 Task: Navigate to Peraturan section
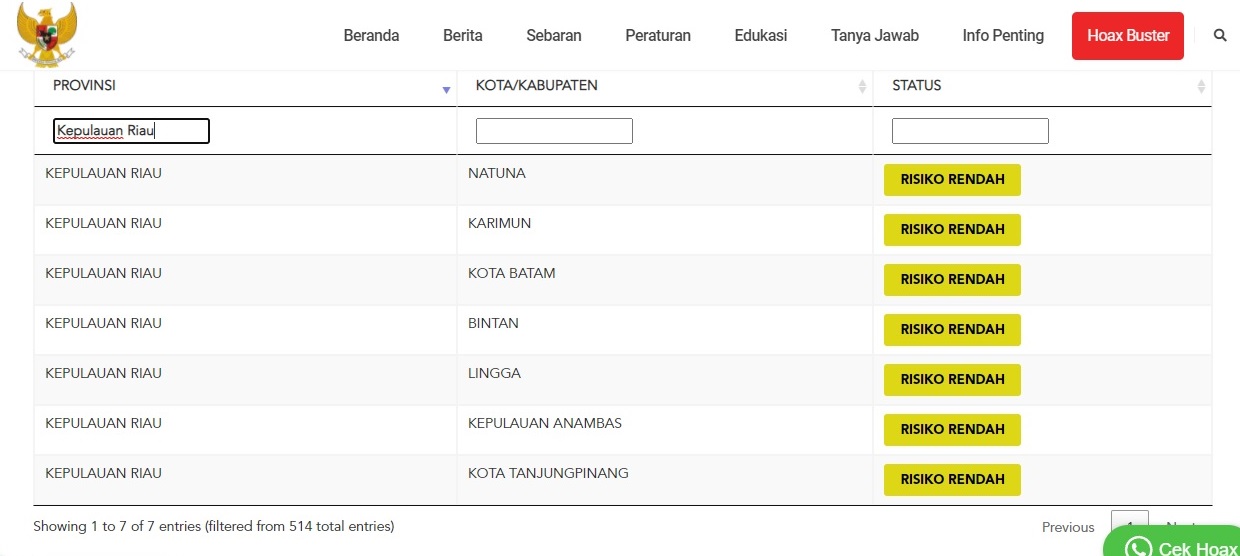pyautogui.click(x=658, y=36)
